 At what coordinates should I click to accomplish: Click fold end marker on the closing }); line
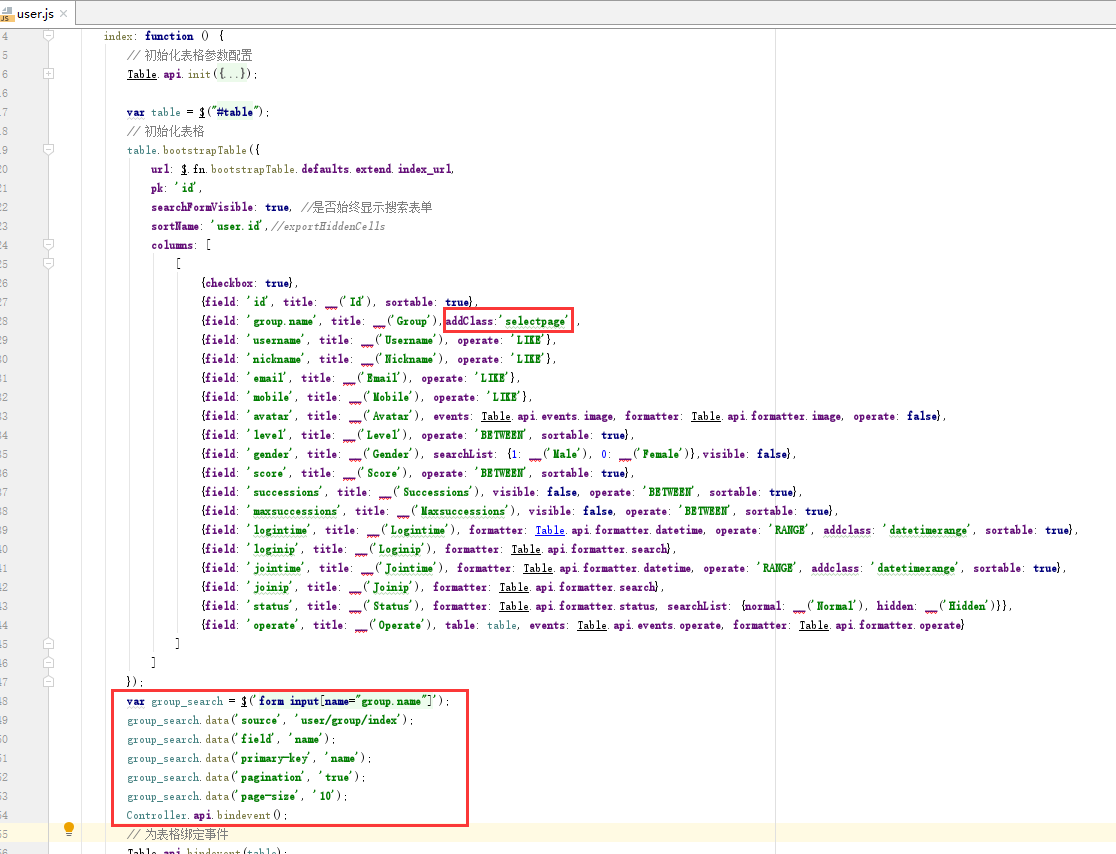tap(48, 681)
